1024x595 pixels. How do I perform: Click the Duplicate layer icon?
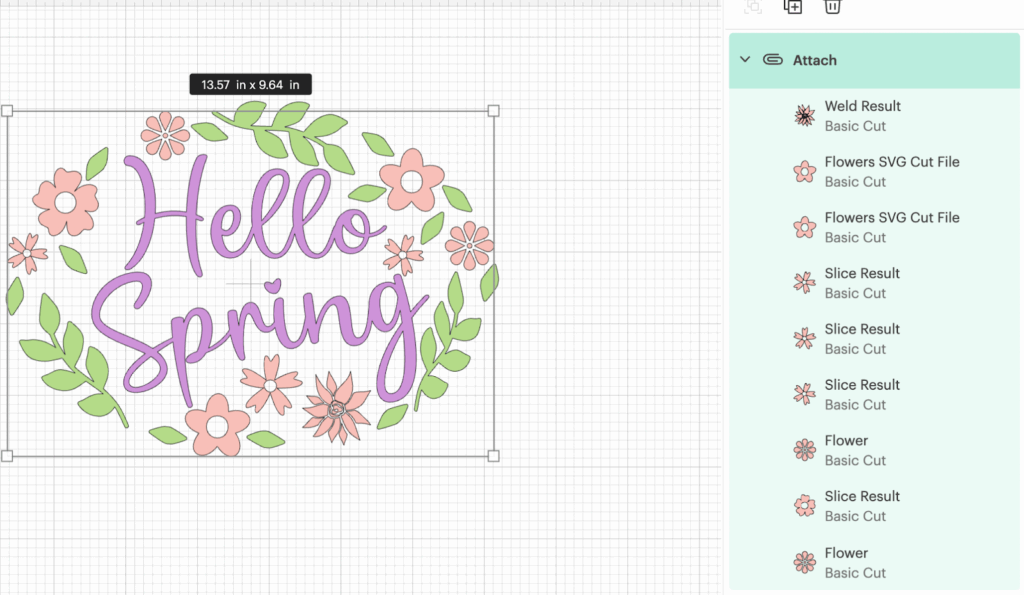tap(792, 6)
